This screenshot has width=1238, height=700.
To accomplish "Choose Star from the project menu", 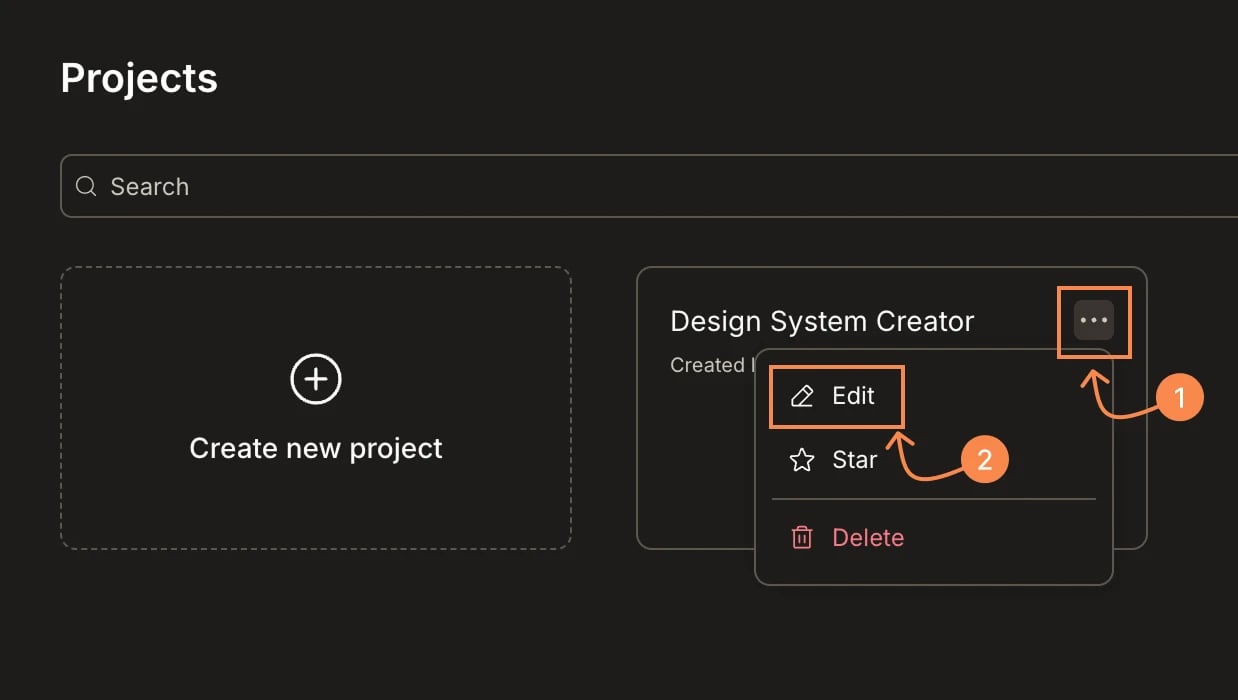I will click(933, 460).
